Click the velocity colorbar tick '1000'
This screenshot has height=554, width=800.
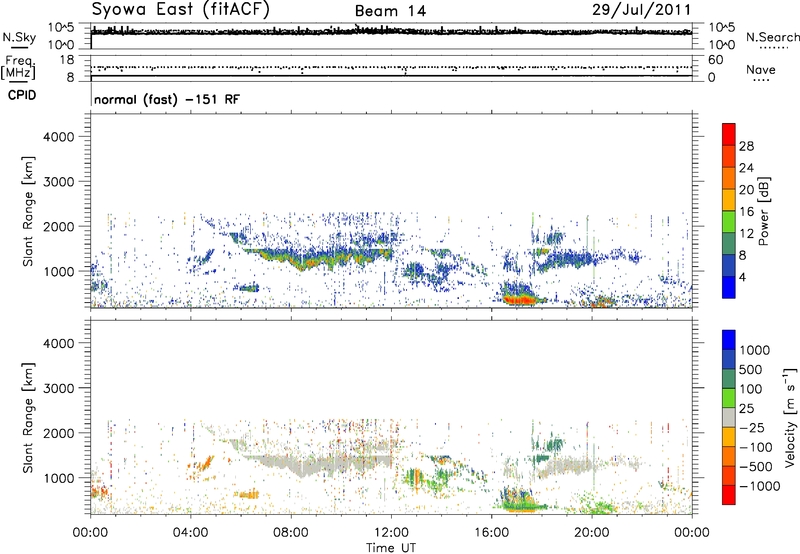pyautogui.click(x=755, y=350)
